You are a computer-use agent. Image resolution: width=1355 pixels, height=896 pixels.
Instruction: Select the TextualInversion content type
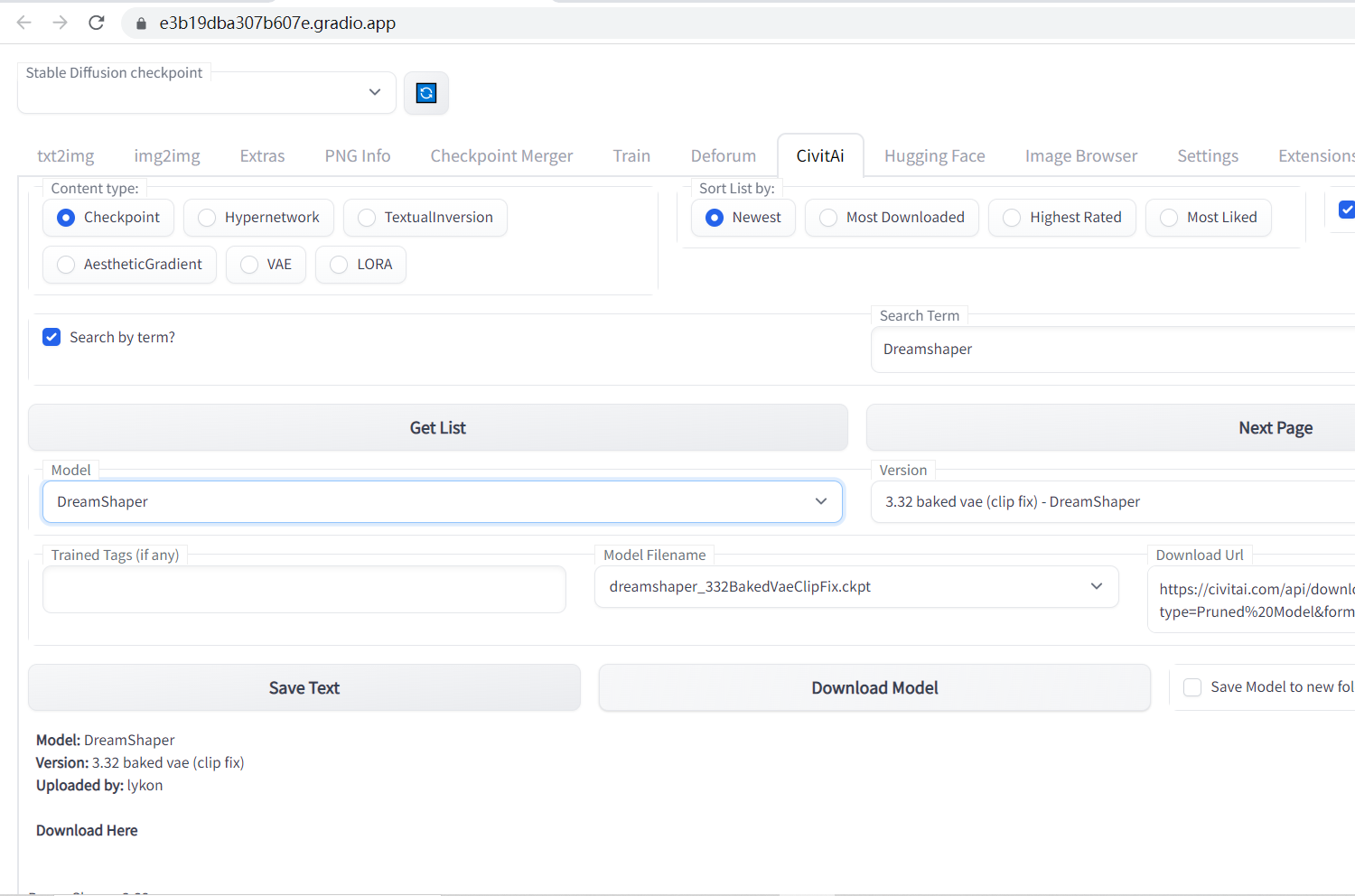(x=425, y=218)
